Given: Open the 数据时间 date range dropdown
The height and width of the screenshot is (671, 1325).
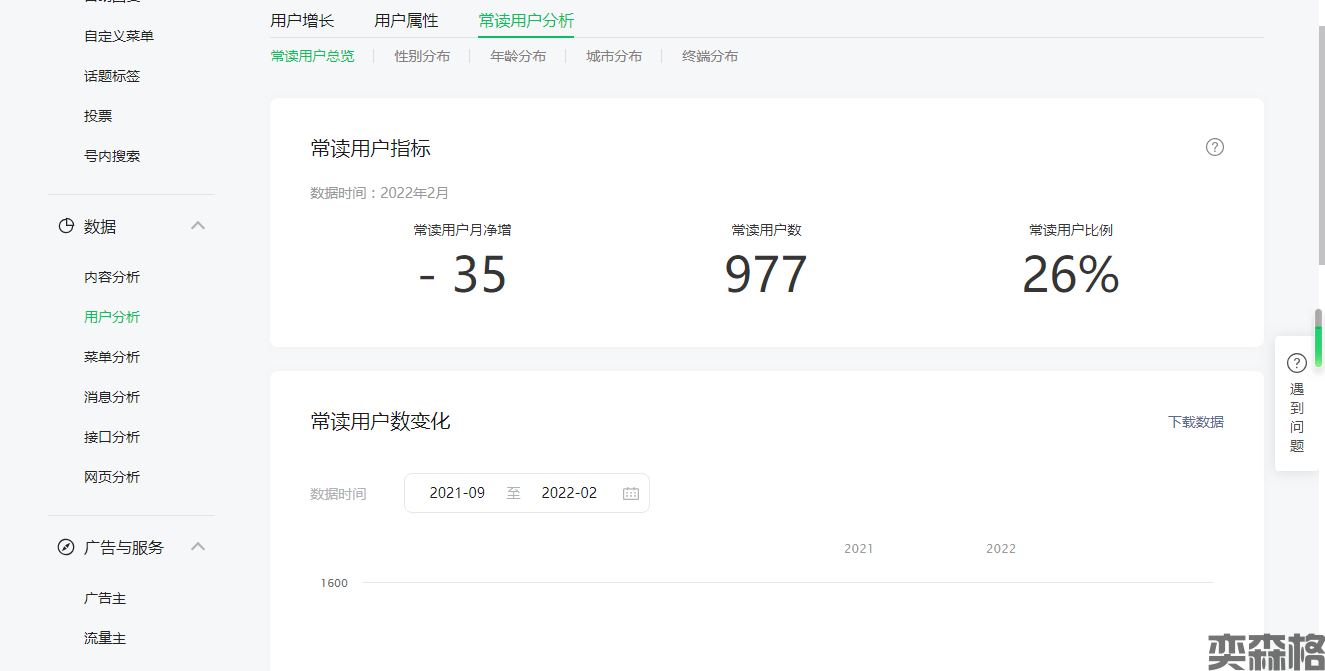Looking at the screenshot, I should [526, 493].
